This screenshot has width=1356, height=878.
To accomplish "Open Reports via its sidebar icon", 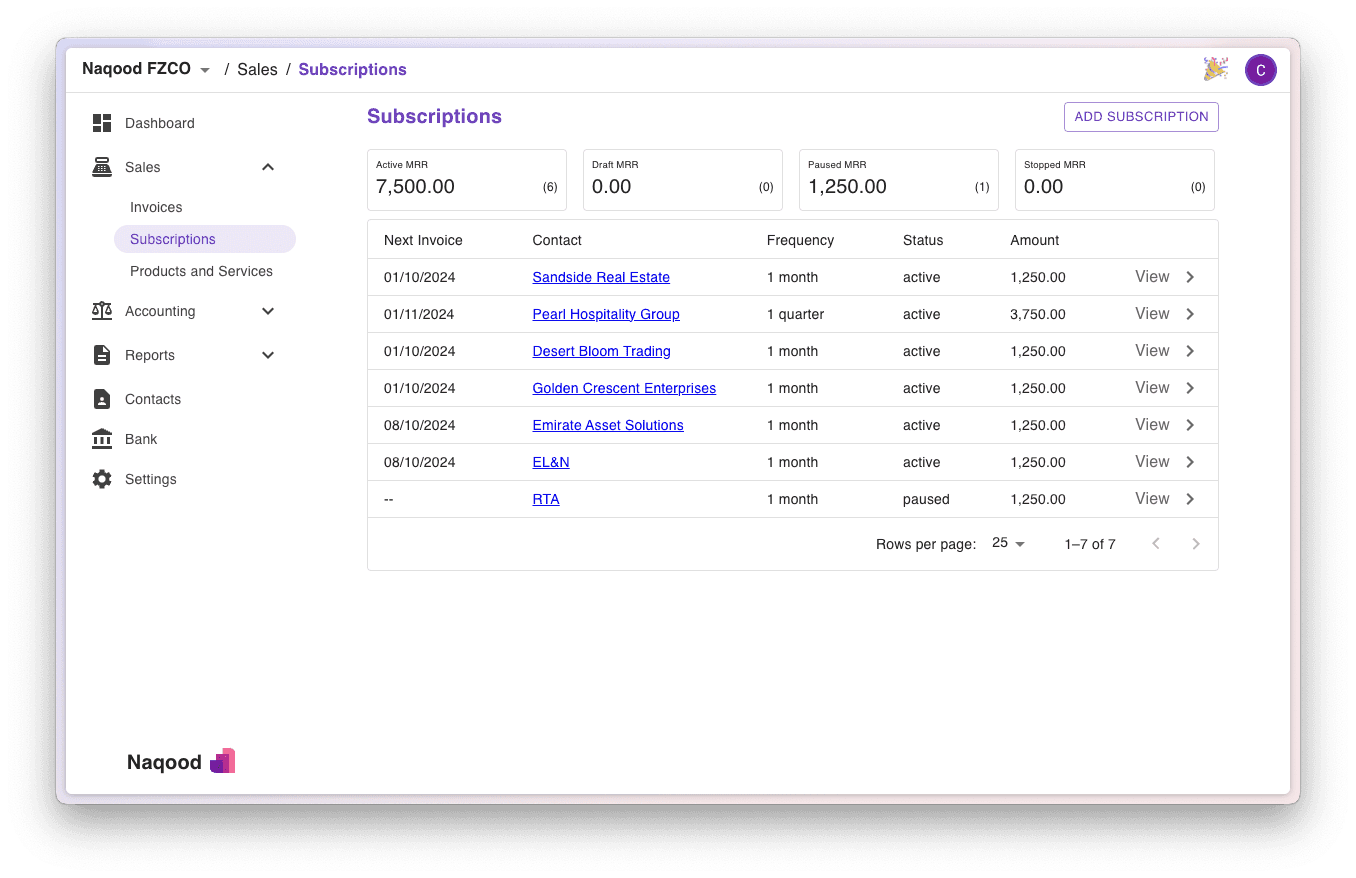I will click(x=102, y=355).
